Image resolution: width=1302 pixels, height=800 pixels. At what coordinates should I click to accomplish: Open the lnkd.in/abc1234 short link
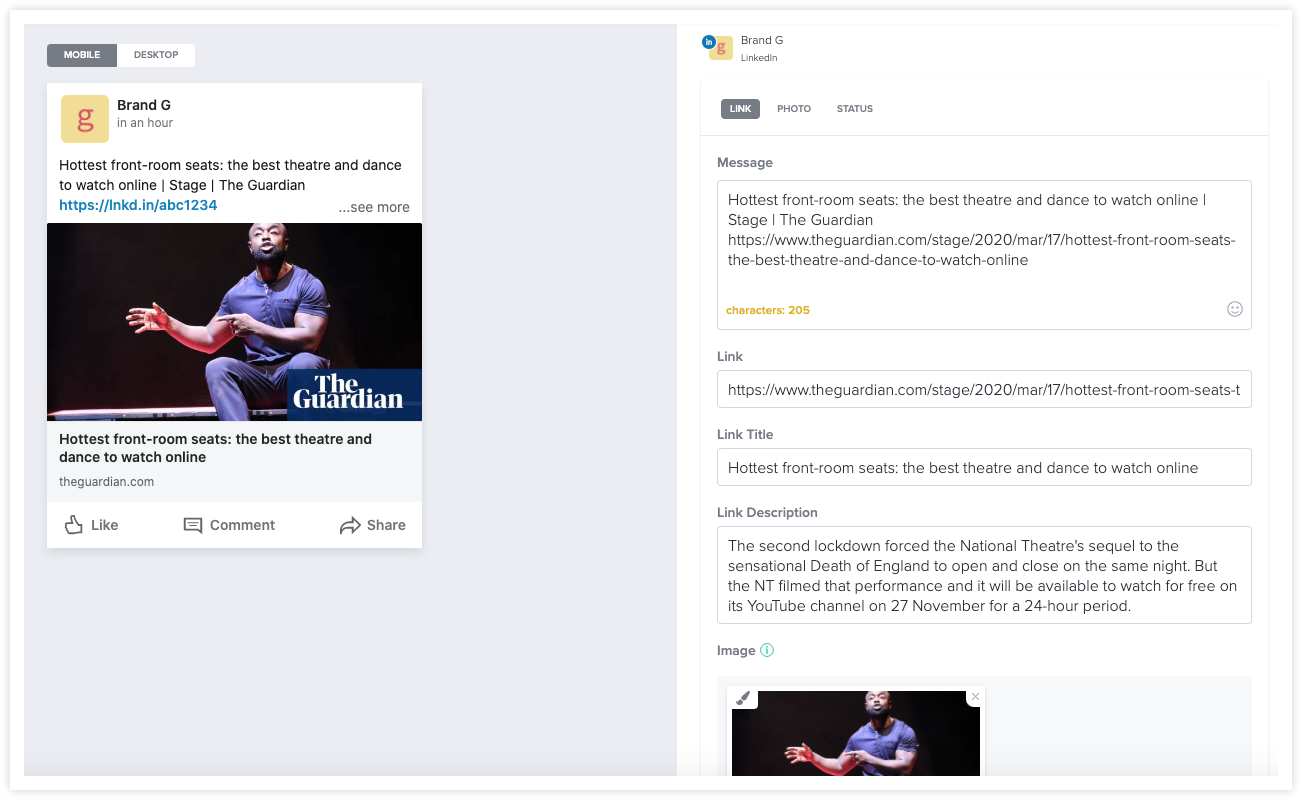pos(138,205)
